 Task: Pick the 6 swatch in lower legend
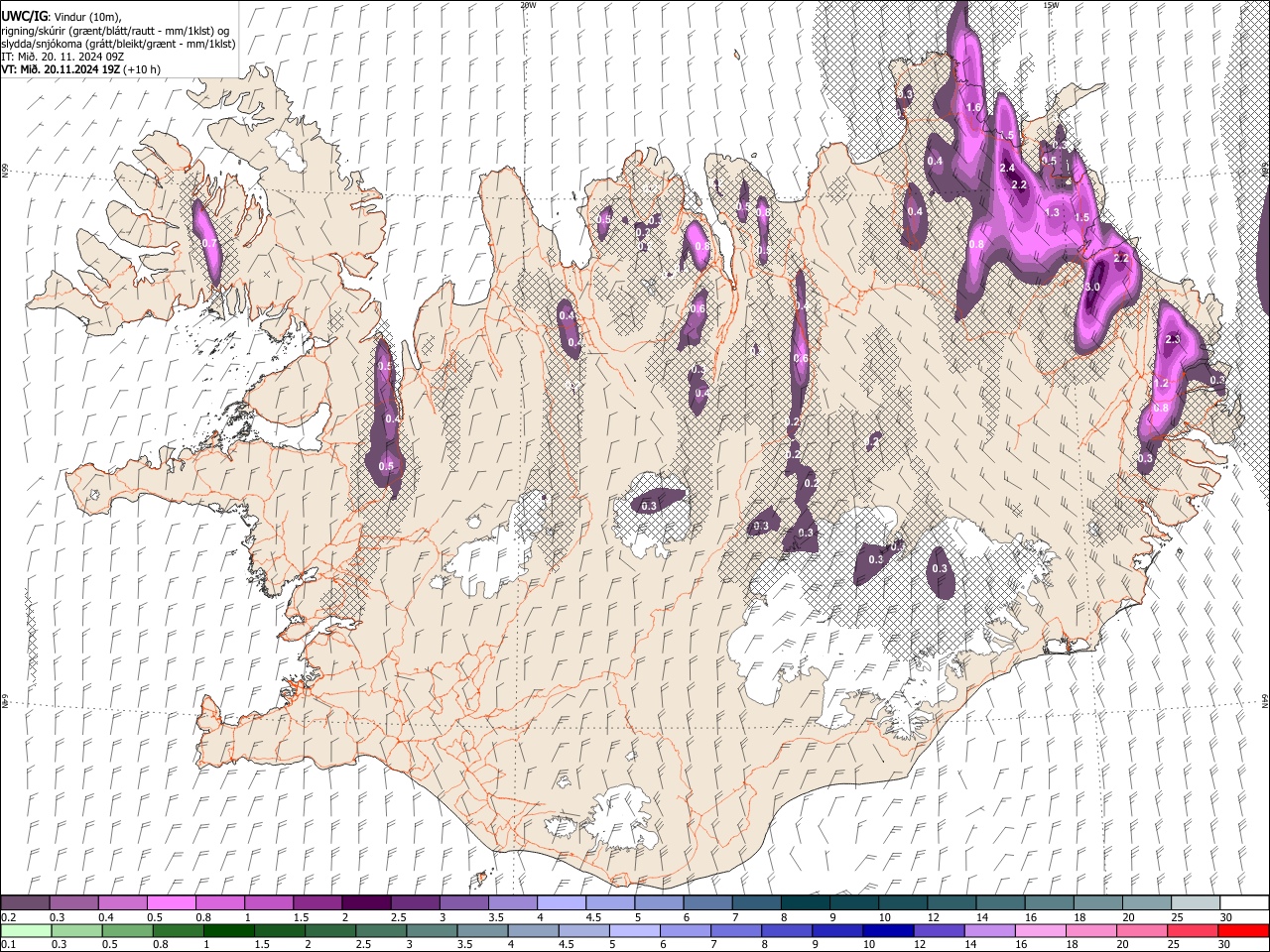(x=685, y=930)
